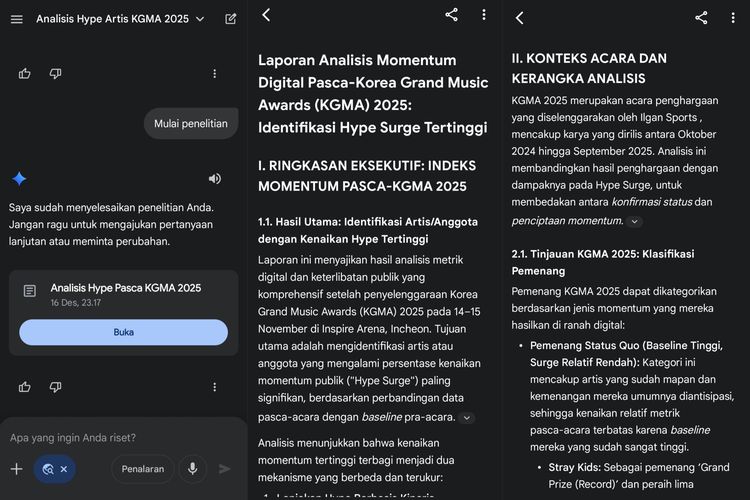
Task: Remove the Deep Research chip with the X
Action: [64, 469]
